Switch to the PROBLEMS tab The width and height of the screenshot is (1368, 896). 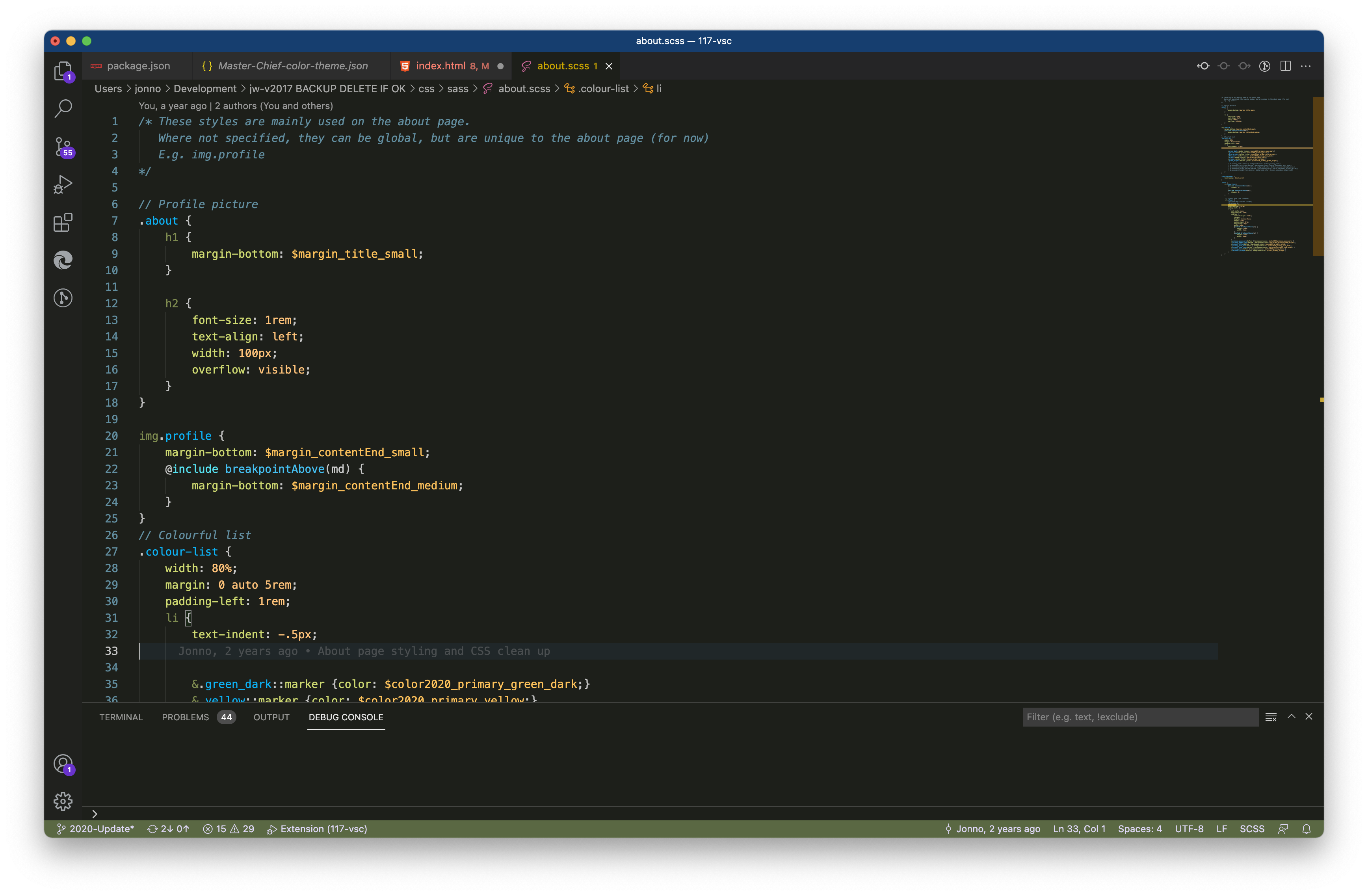[x=185, y=717]
